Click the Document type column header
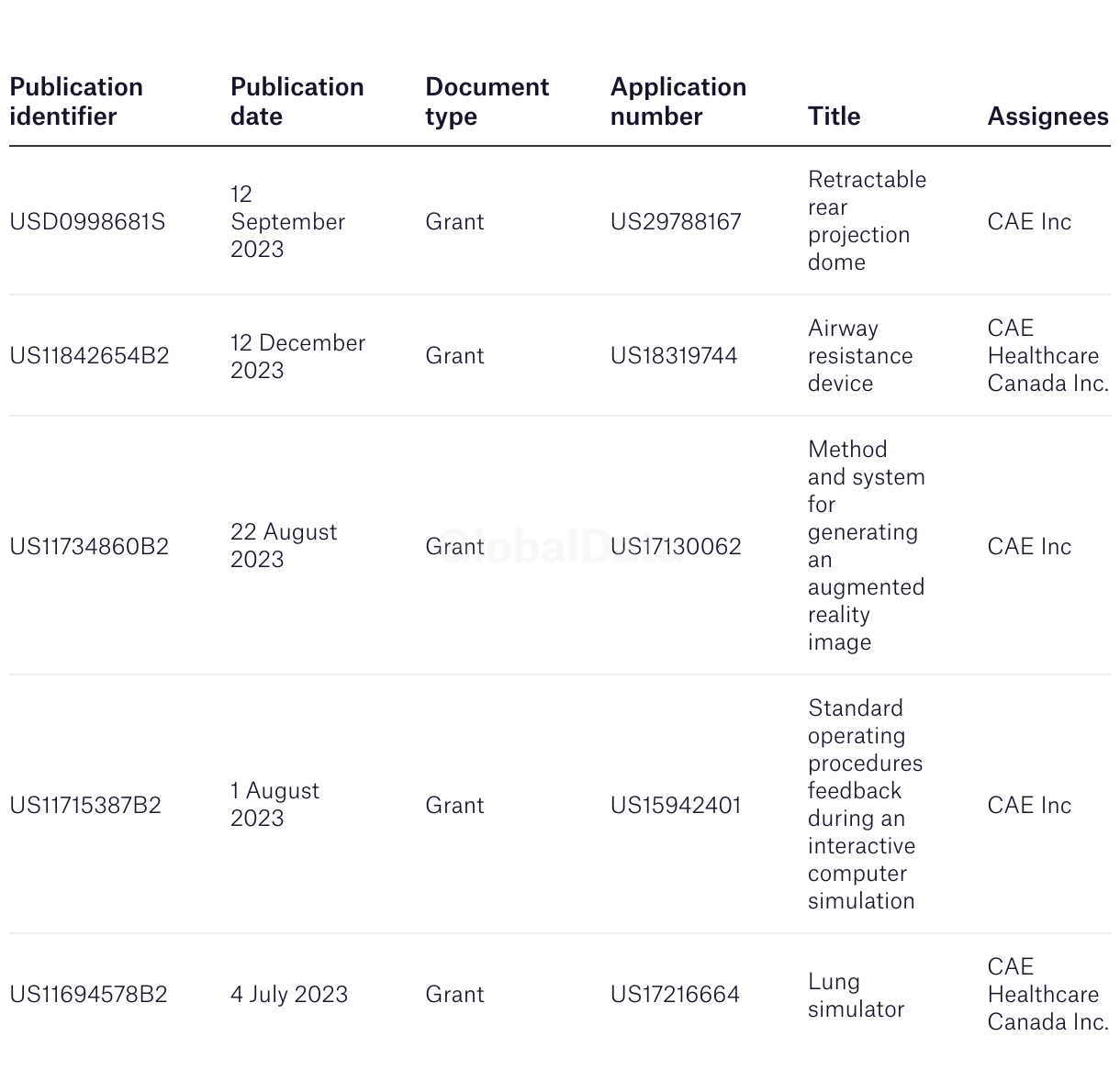 (x=487, y=102)
